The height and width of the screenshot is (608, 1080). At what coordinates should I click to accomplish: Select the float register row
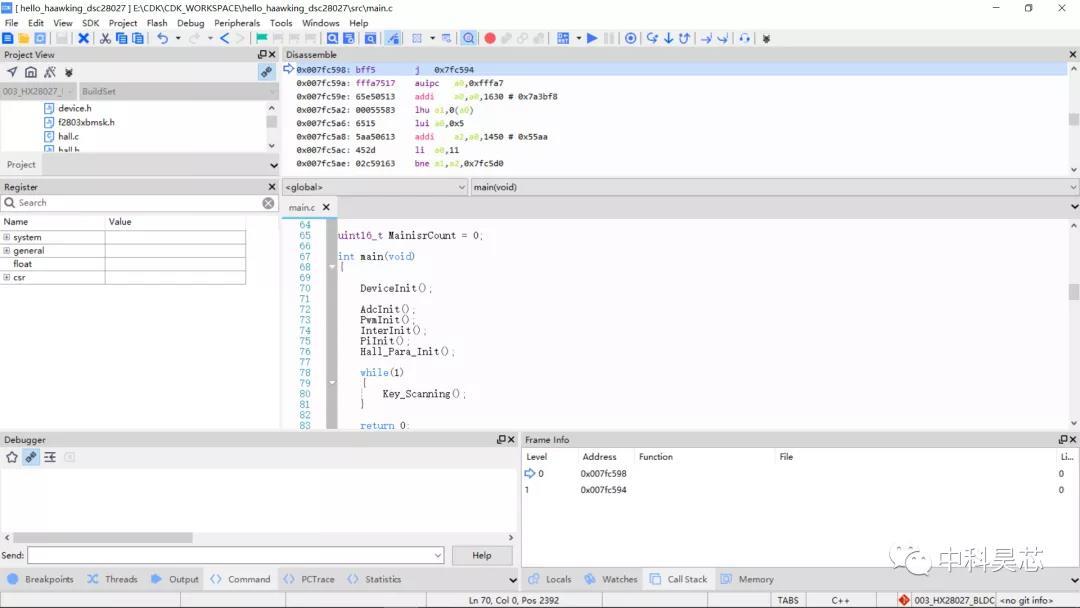pyautogui.click(x=123, y=264)
